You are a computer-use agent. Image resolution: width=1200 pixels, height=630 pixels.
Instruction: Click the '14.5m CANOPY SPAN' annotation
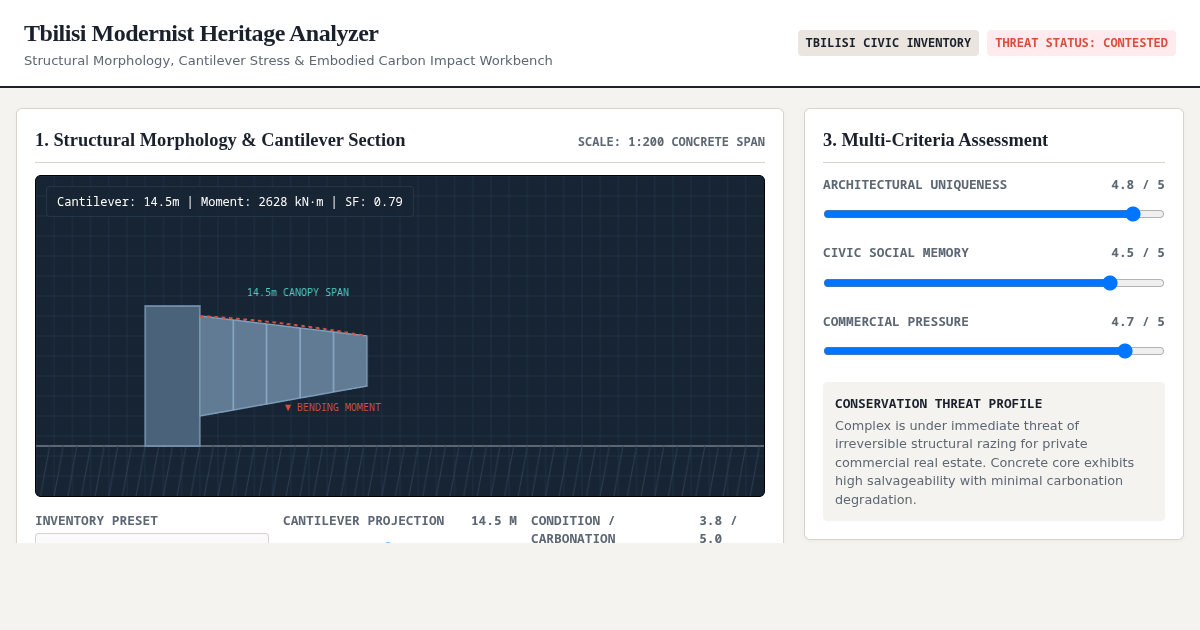298,293
